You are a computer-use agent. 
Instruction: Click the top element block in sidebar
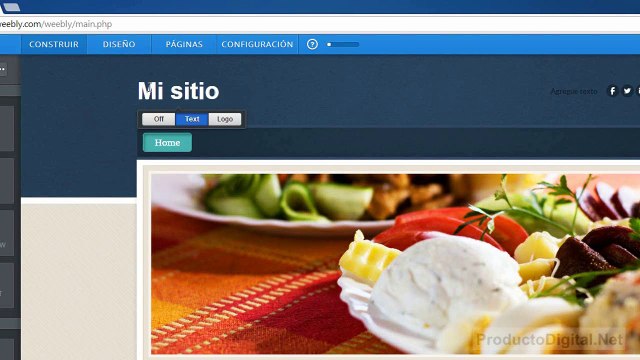[7, 129]
